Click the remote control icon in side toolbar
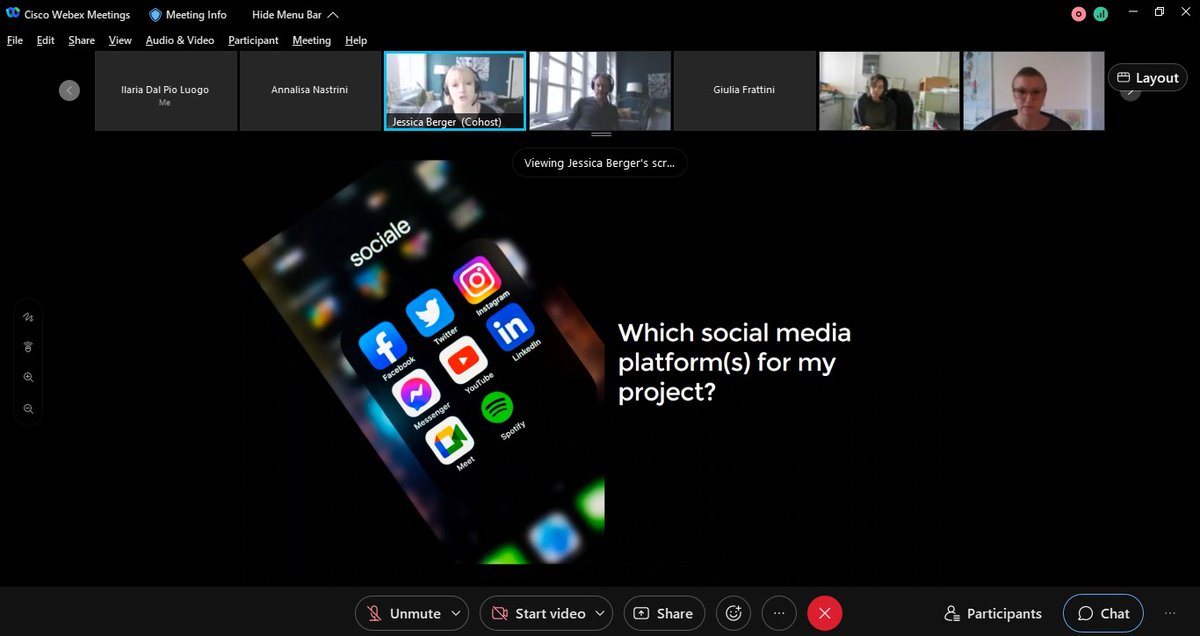Viewport: 1200px width, 636px height. coord(28,347)
